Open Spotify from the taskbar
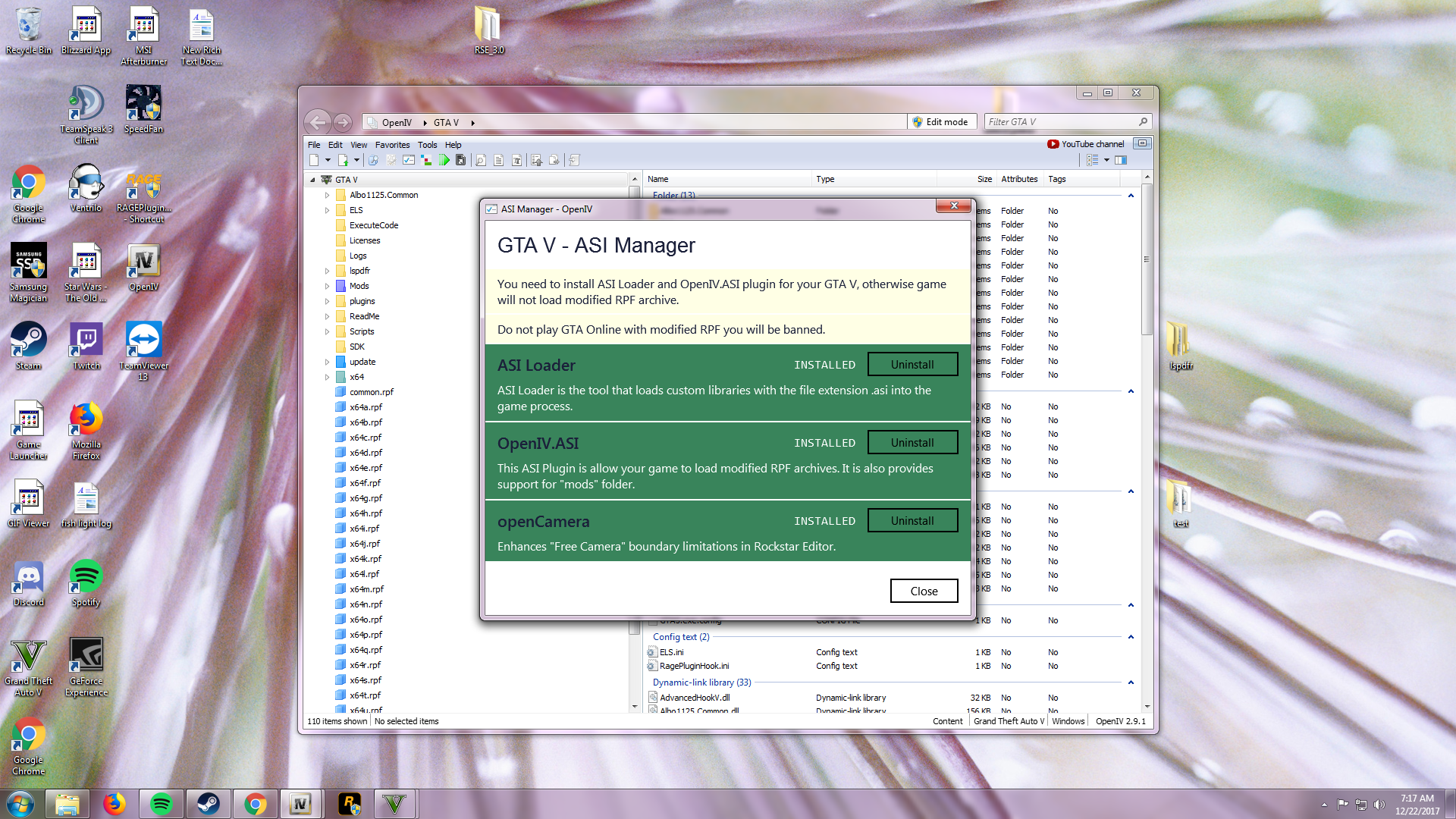Screen dimensions: 1456x819 click(161, 804)
